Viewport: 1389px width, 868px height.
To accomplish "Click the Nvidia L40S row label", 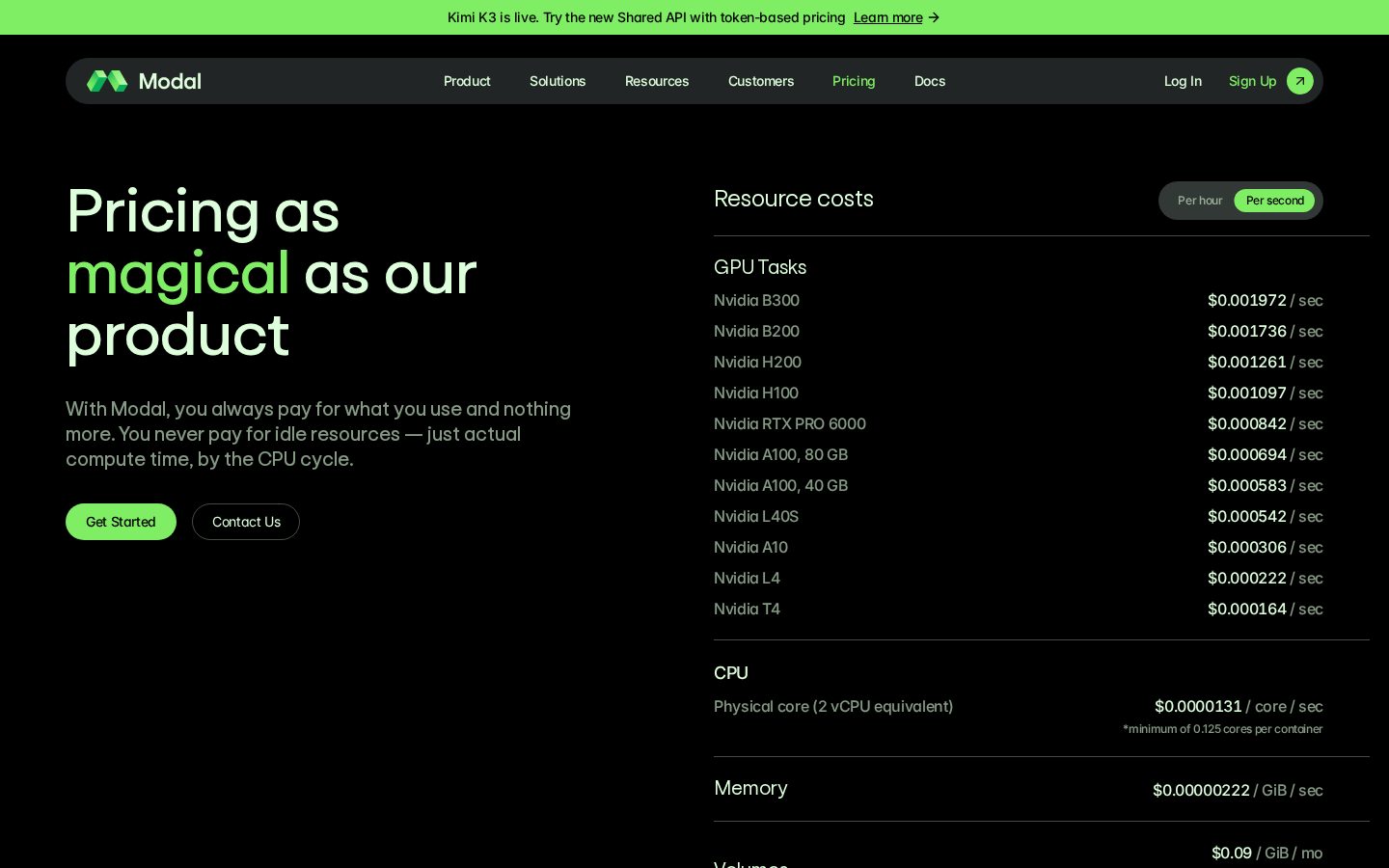I will (756, 516).
